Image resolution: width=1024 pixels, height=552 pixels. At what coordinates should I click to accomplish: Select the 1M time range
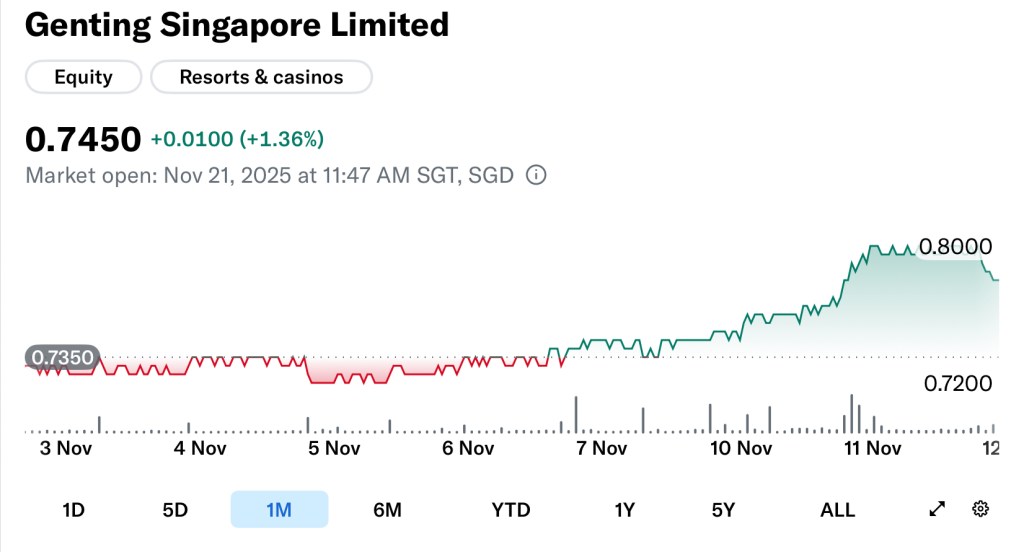[279, 510]
